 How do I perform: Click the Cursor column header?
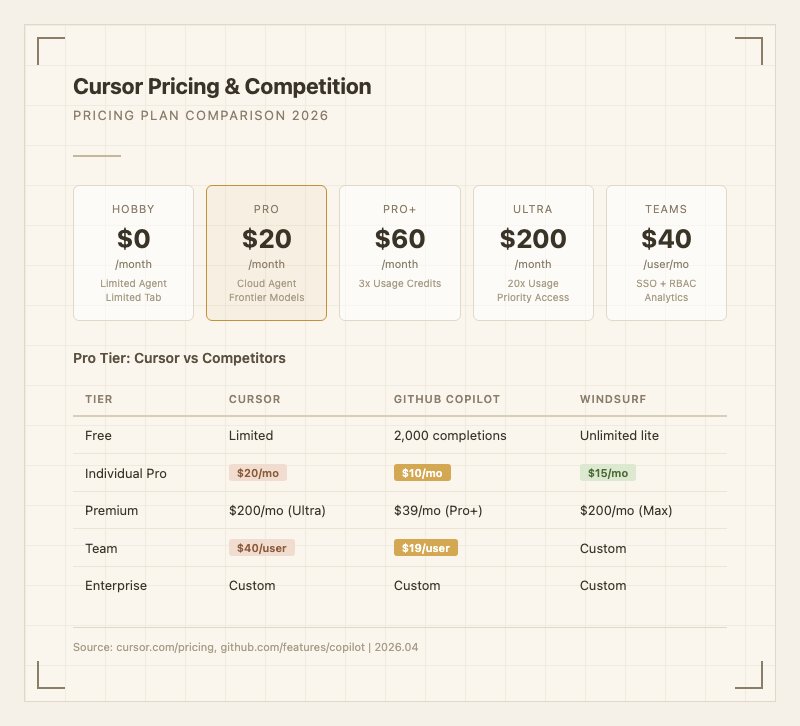[255, 399]
